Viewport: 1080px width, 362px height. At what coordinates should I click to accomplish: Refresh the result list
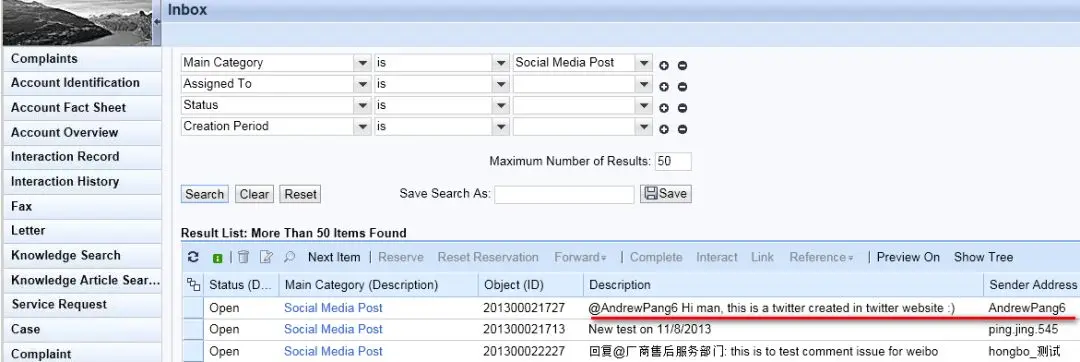(x=194, y=257)
